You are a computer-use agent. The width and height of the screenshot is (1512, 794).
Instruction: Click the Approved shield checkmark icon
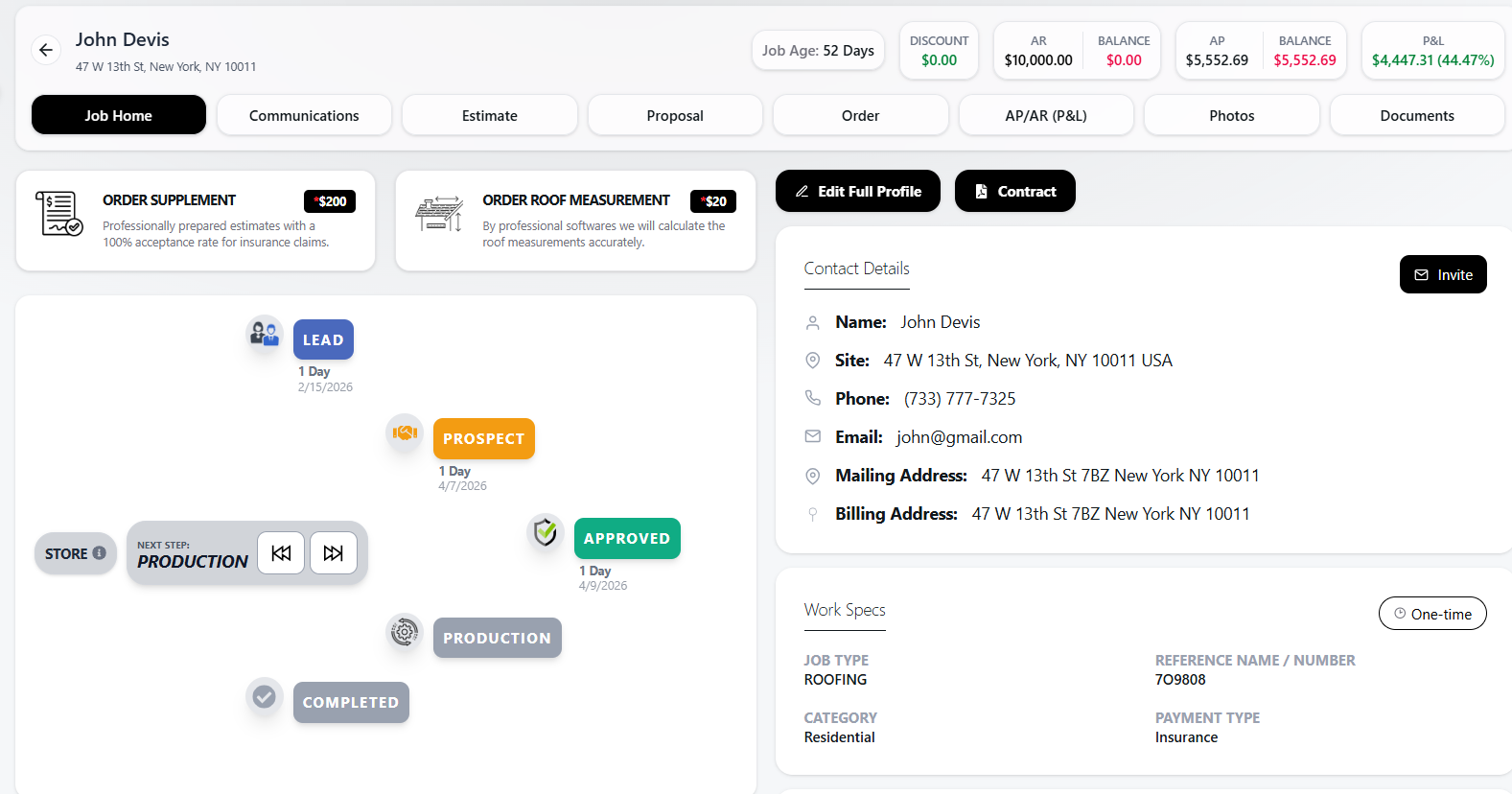(x=546, y=532)
